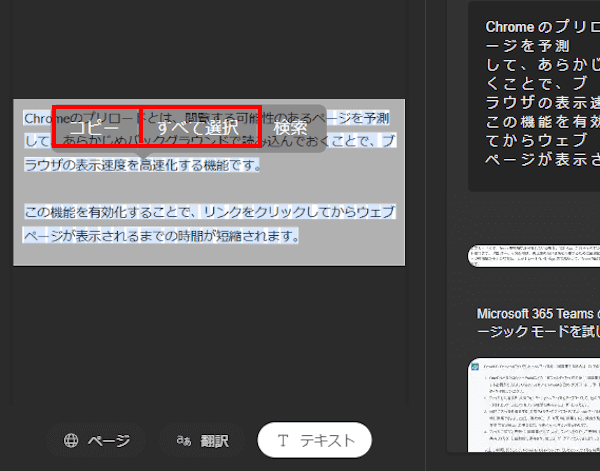
Task: Select the テキスト mode tab
Action: click(315, 440)
